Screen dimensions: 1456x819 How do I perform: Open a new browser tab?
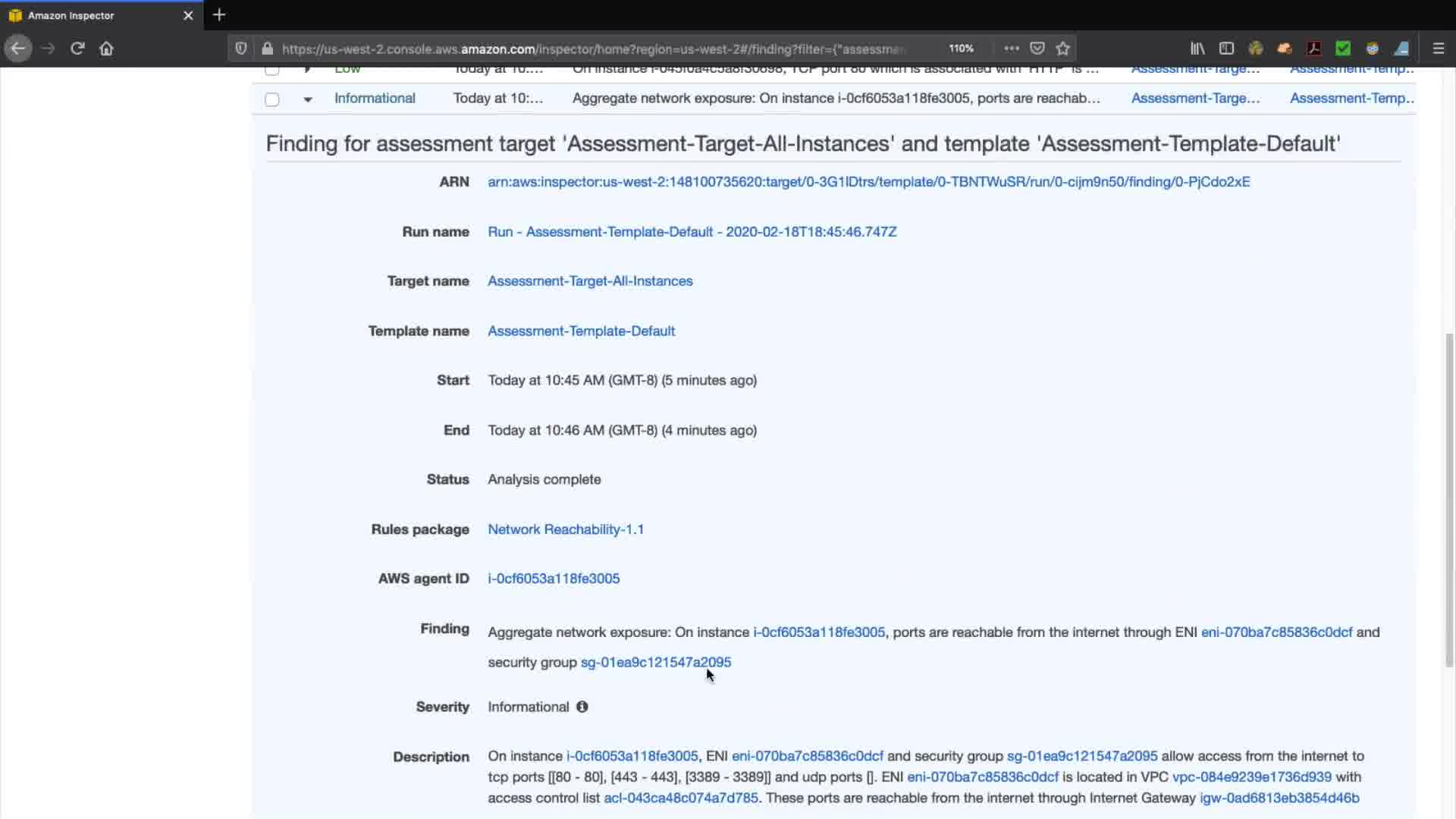pos(219,15)
